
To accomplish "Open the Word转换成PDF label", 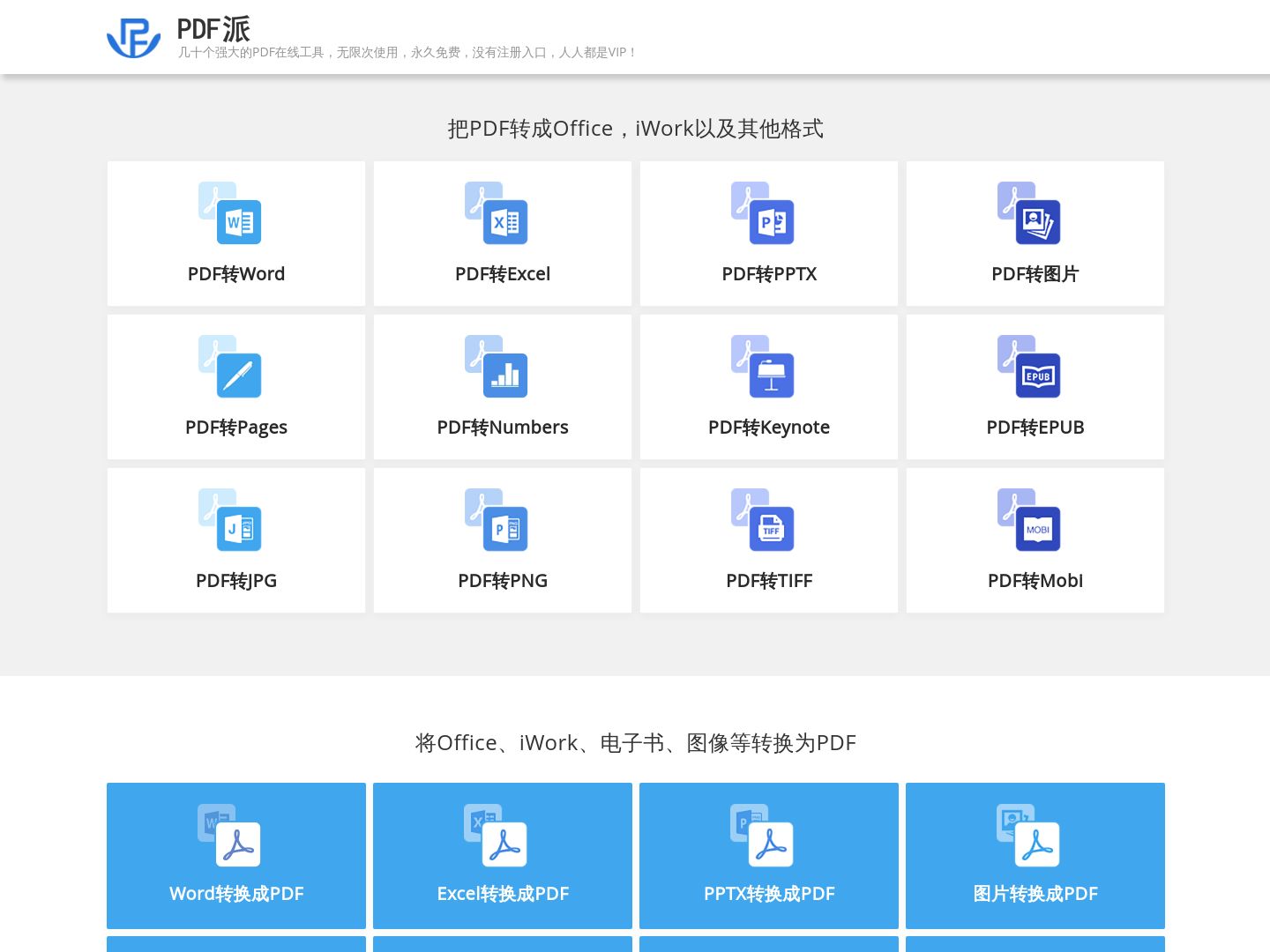I will coord(236,894).
